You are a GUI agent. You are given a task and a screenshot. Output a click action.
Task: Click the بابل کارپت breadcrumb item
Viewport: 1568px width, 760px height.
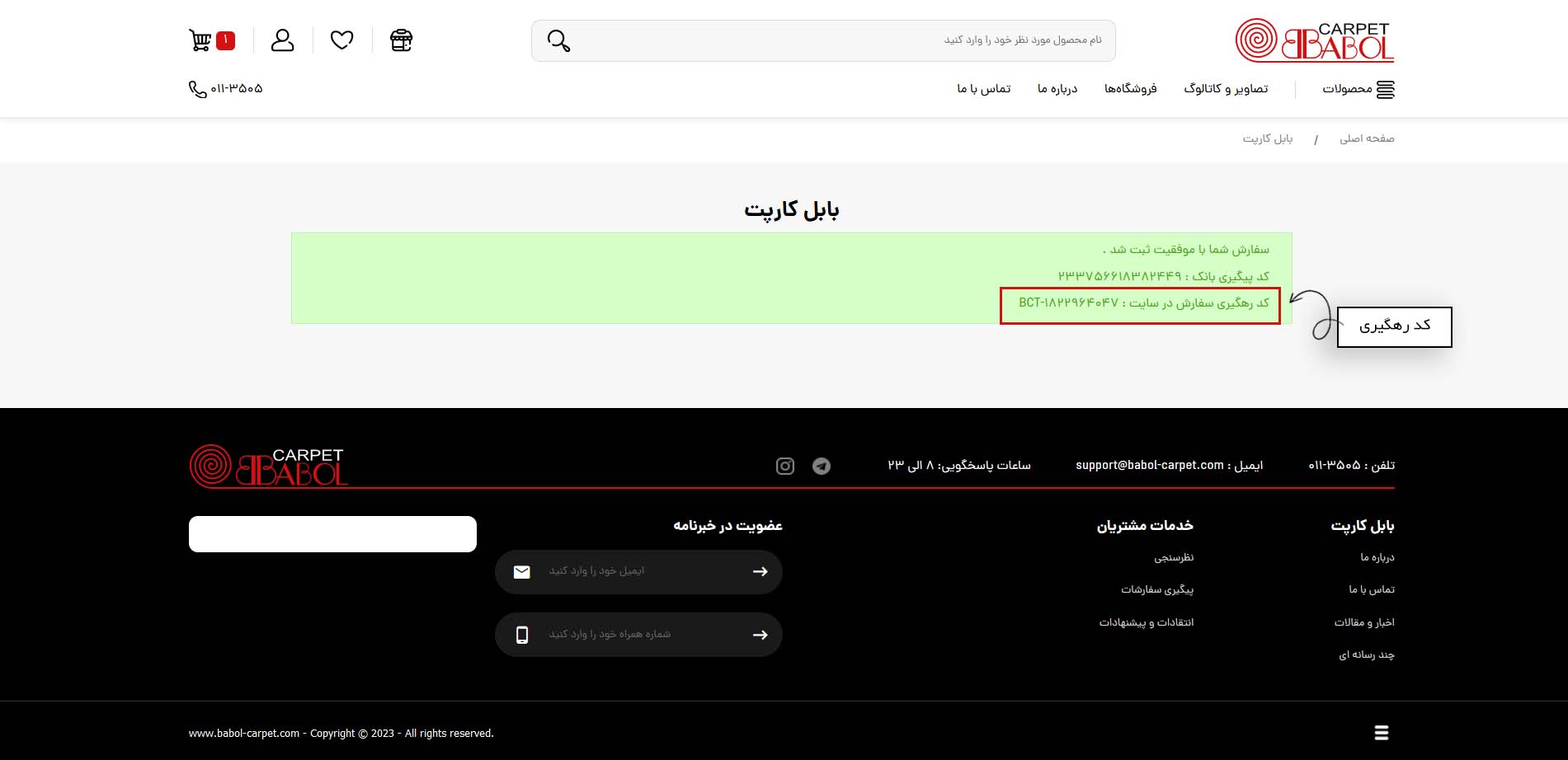(x=1268, y=138)
